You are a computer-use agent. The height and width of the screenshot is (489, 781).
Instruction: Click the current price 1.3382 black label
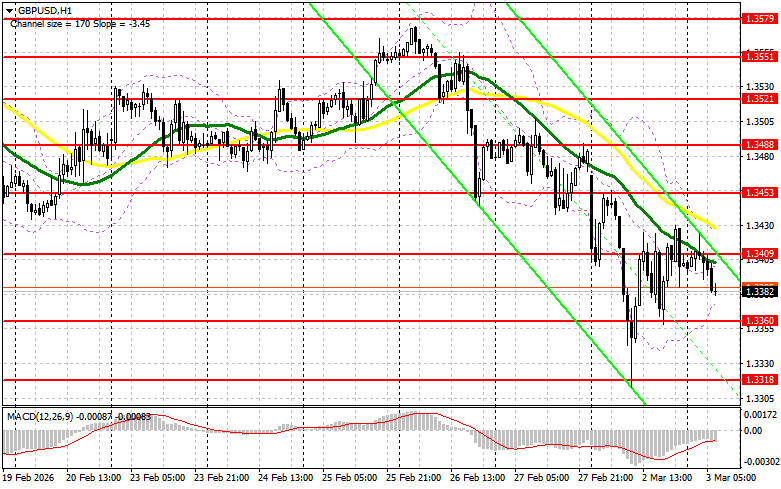pos(759,292)
